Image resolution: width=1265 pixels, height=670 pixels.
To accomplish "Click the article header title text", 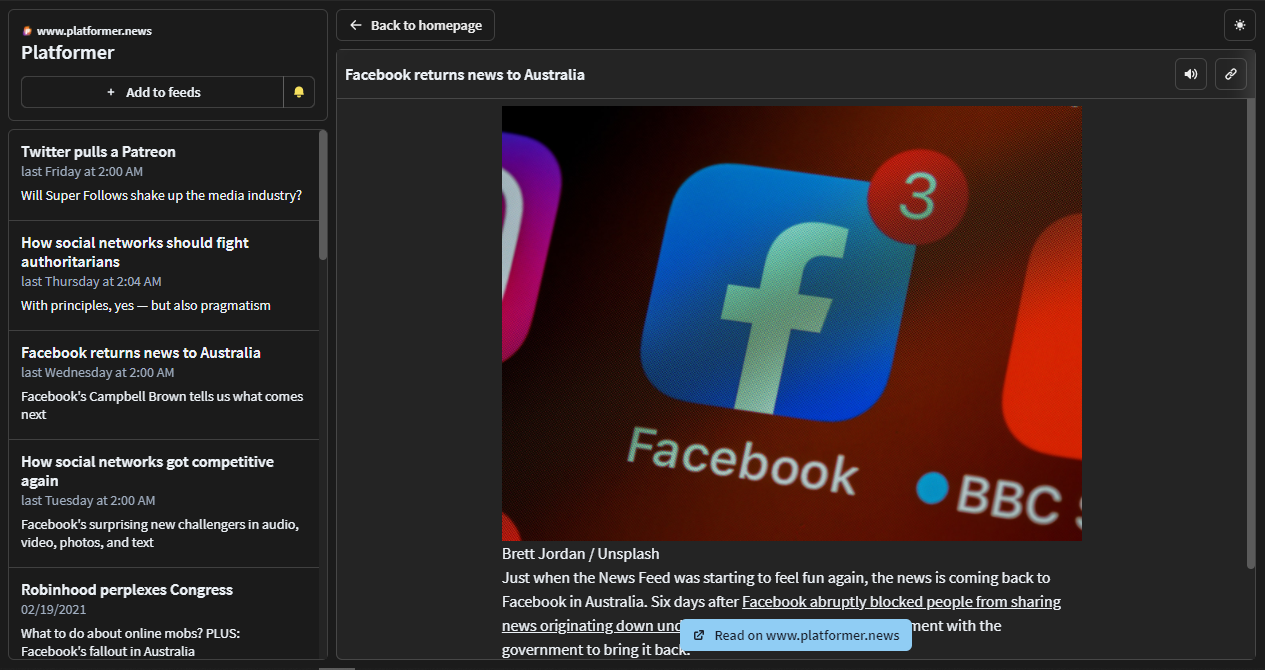I will (x=465, y=75).
